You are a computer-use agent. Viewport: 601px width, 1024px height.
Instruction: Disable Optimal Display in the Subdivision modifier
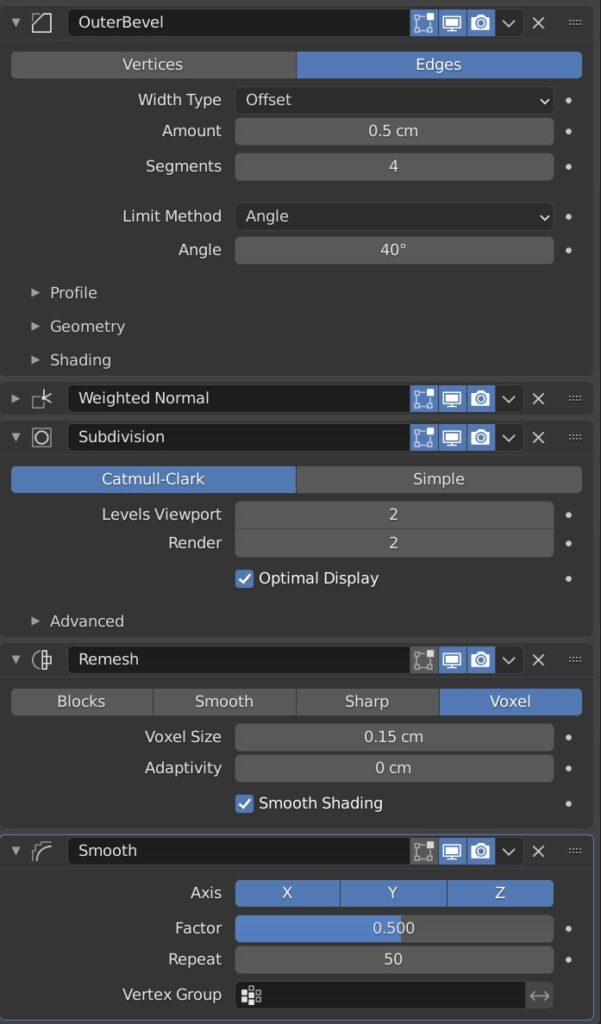(x=243, y=578)
